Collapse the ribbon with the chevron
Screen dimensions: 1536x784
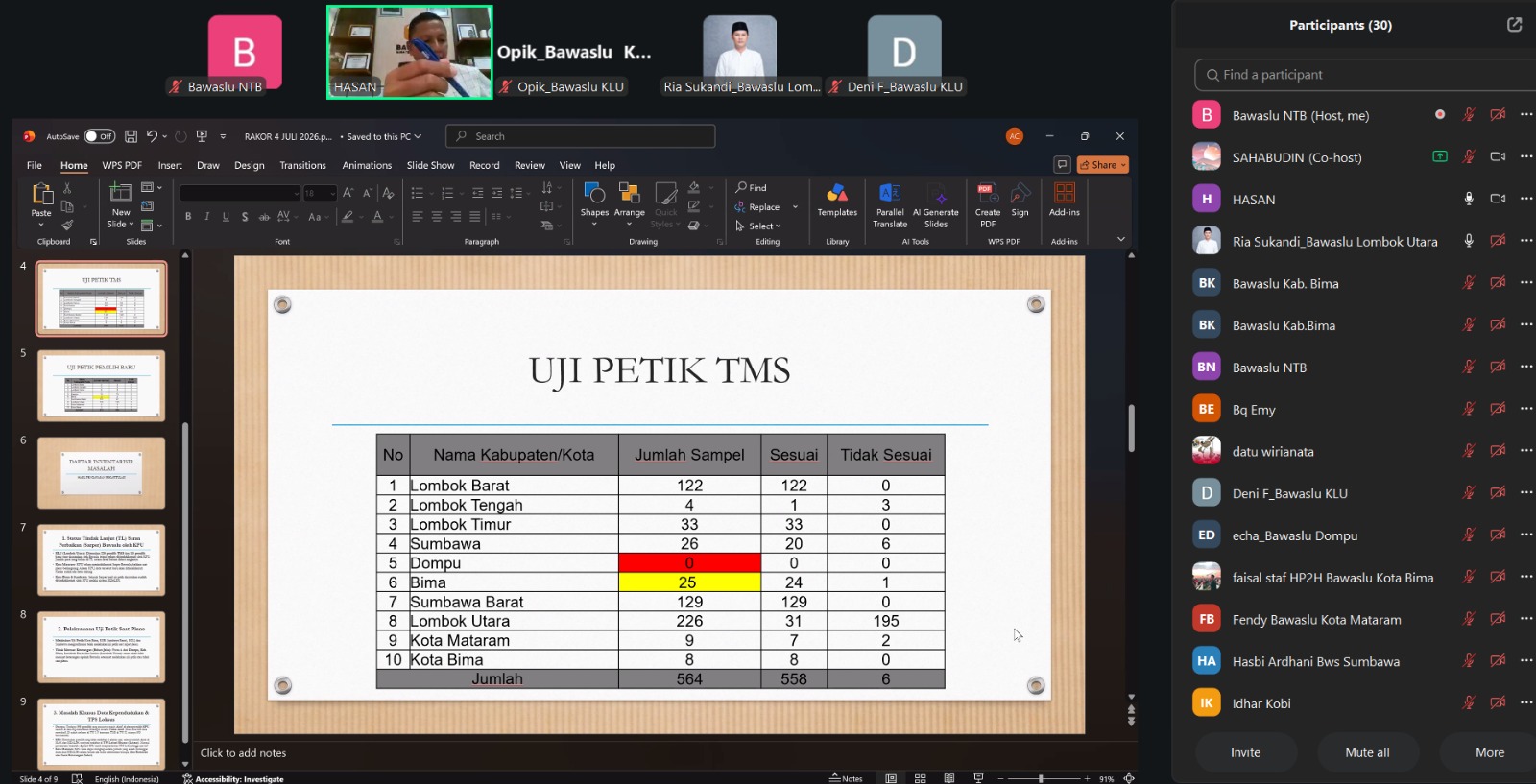[x=1120, y=239]
